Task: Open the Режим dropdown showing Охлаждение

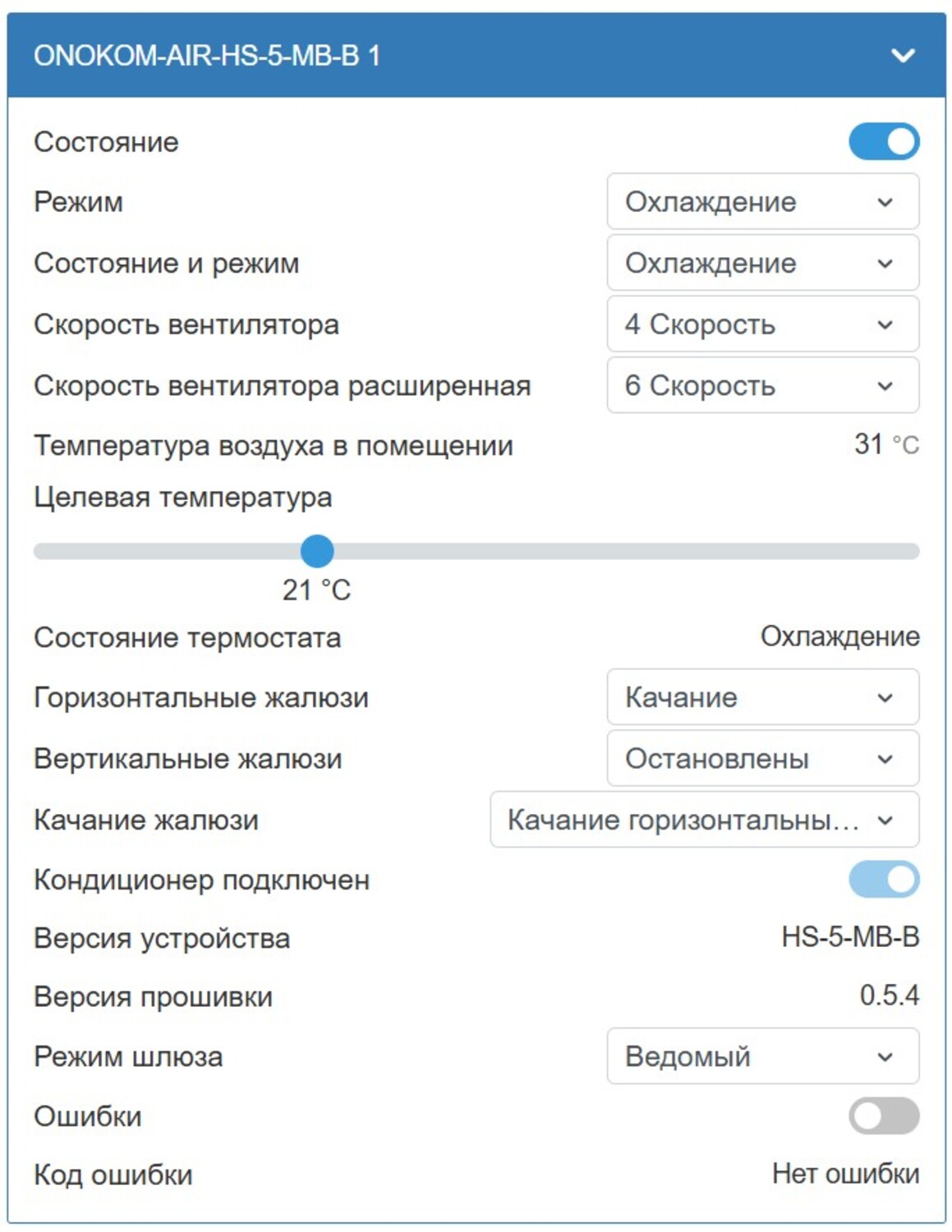Action: pyautogui.click(x=762, y=202)
